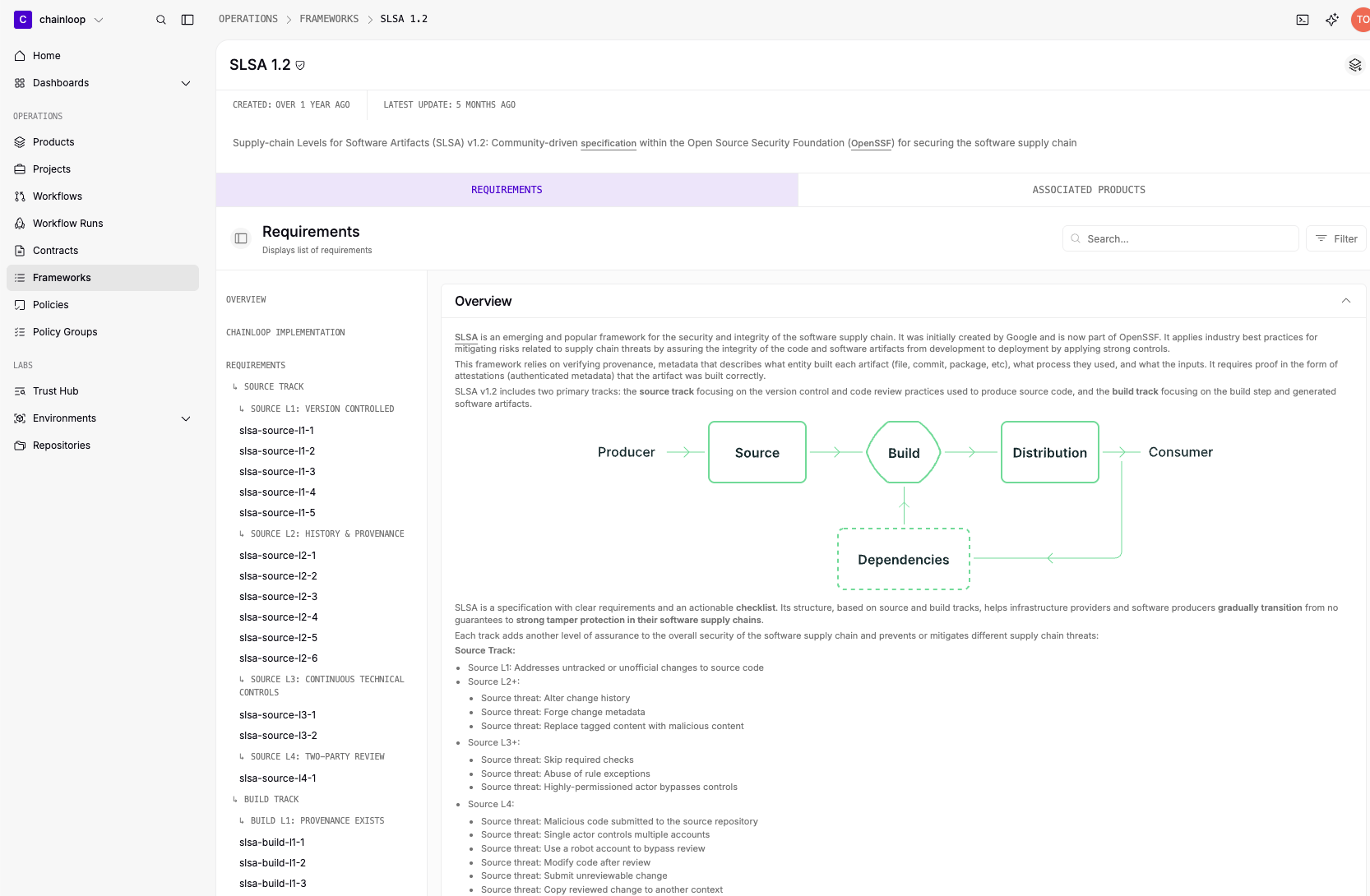
Task: Click the Filter button
Action: coord(1336,238)
